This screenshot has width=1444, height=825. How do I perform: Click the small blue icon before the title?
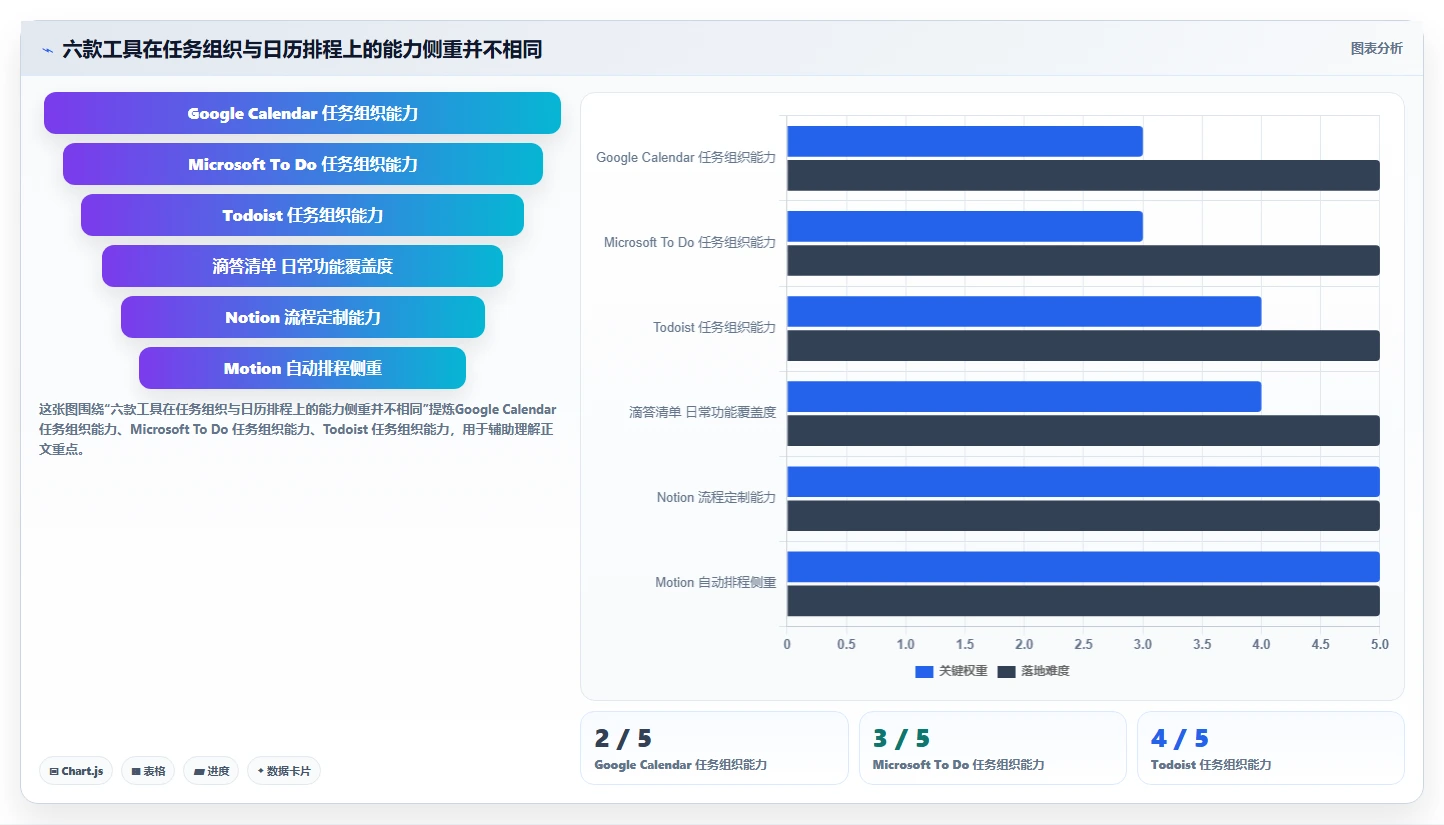click(47, 49)
